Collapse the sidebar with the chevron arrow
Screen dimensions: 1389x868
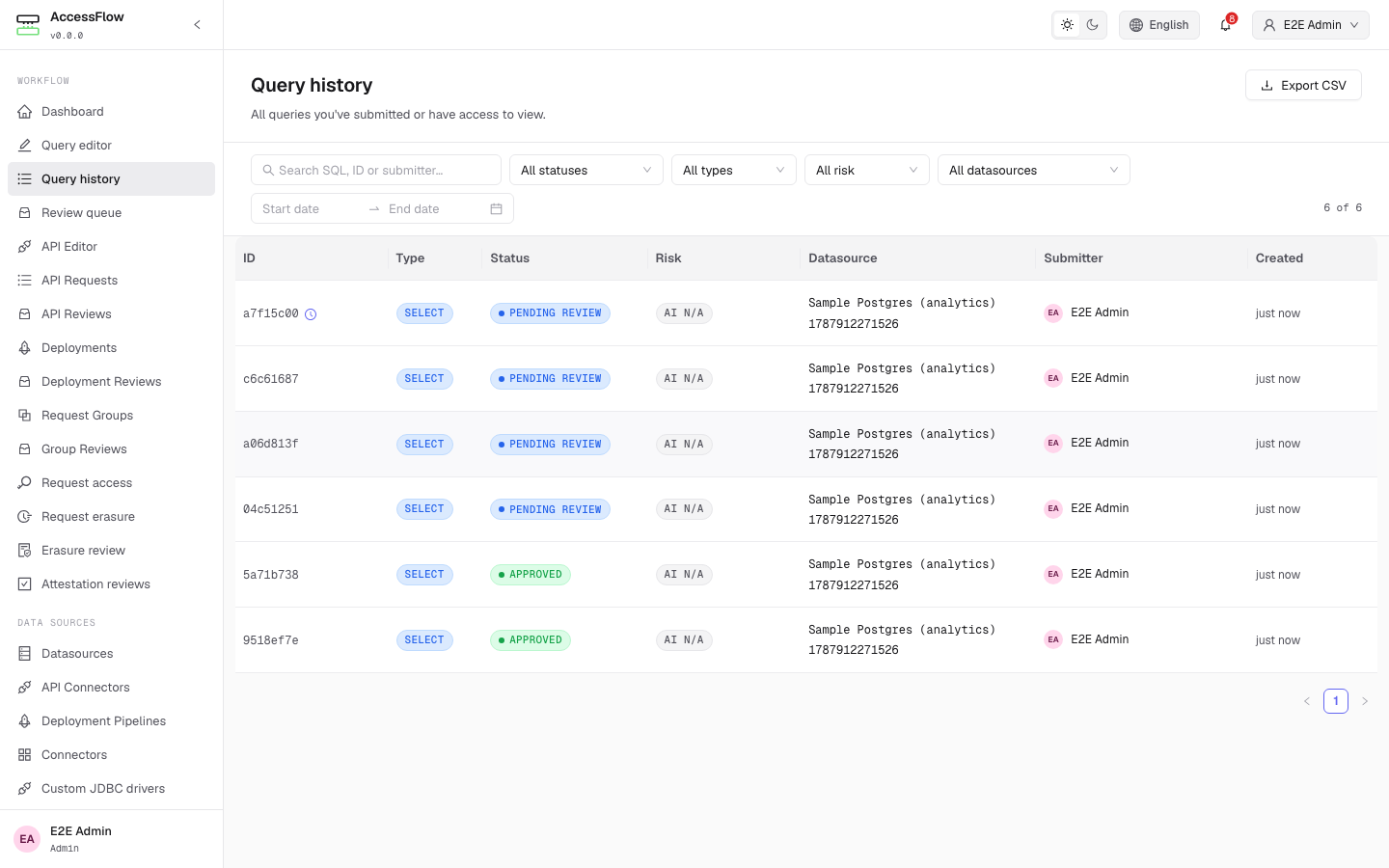coord(197,25)
